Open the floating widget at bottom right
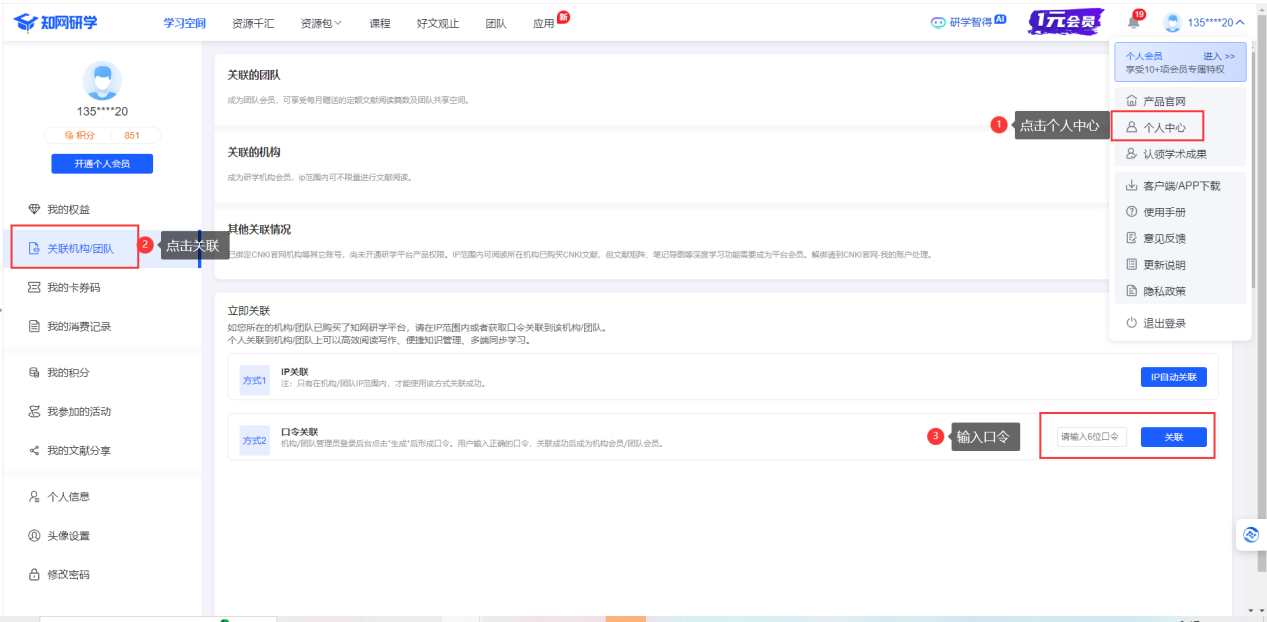The image size is (1267, 622). pyautogui.click(x=1252, y=535)
